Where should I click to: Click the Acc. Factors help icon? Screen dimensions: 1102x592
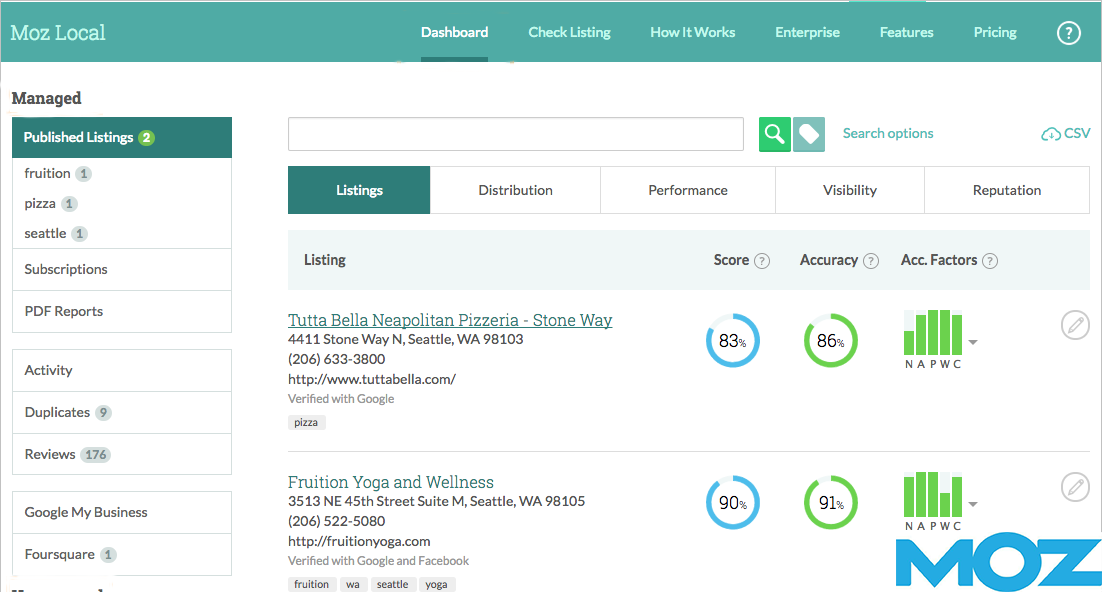(x=990, y=261)
